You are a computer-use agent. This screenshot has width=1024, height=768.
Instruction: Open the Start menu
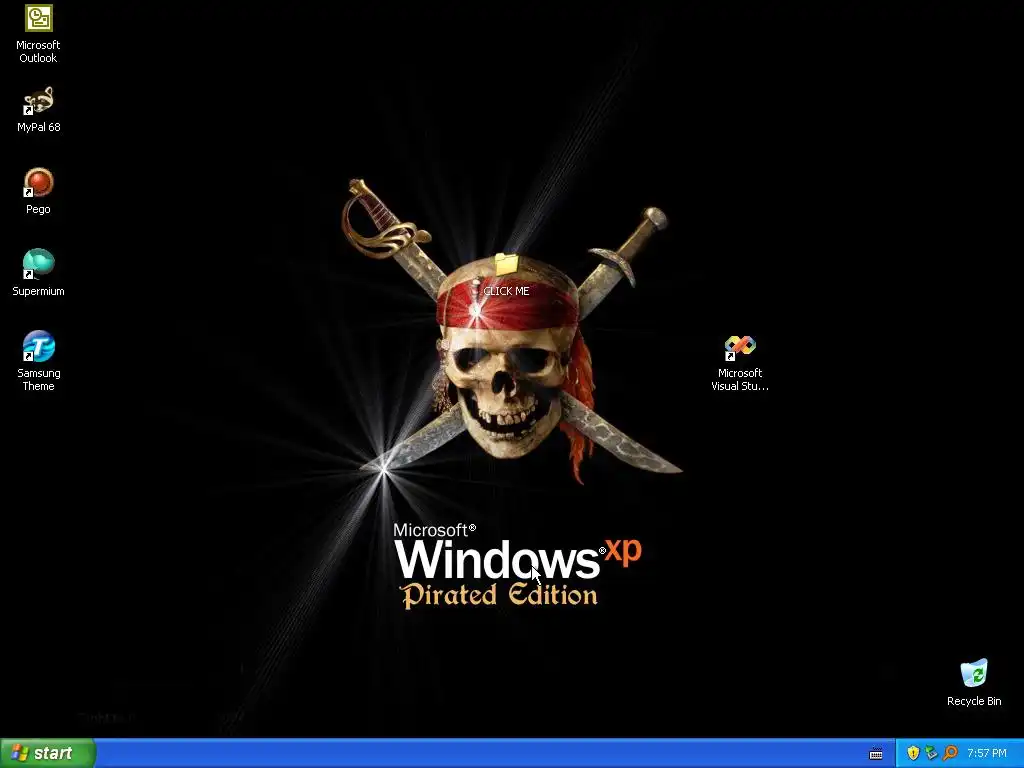coord(48,753)
